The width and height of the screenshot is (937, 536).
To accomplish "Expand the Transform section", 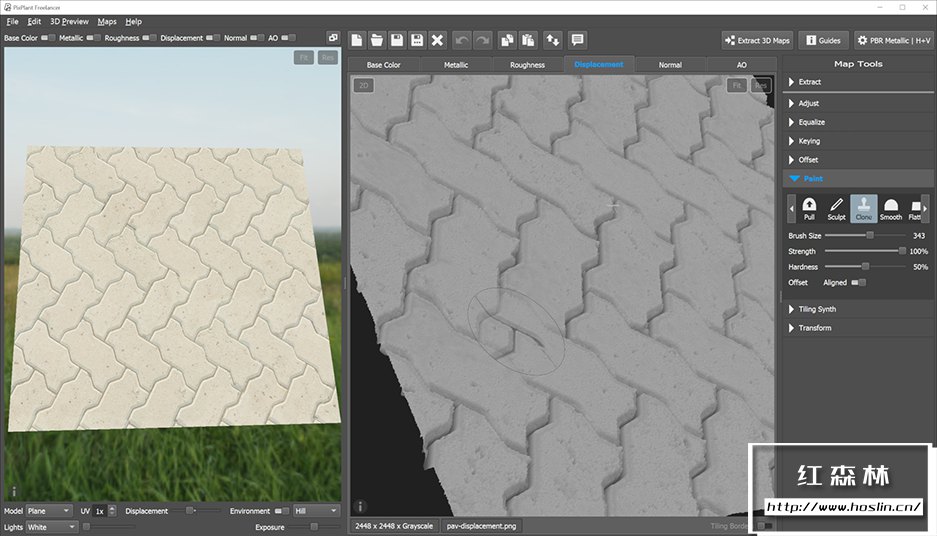I will coord(858,328).
